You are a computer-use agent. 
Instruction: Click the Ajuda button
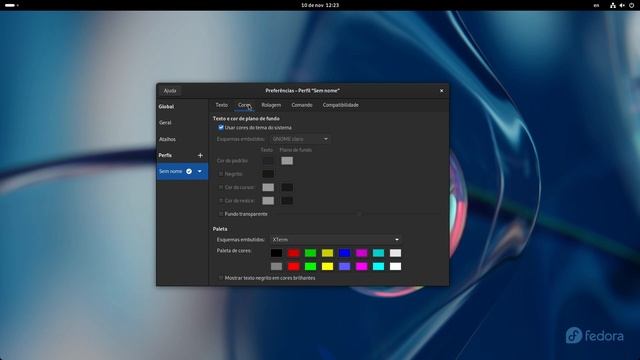tap(170, 91)
